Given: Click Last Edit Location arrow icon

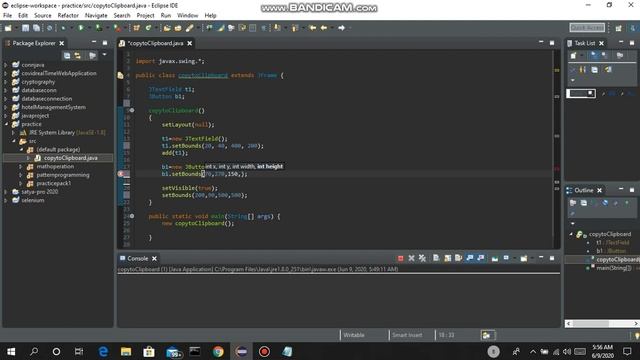Looking at the screenshot, I should pyautogui.click(x=313, y=28).
